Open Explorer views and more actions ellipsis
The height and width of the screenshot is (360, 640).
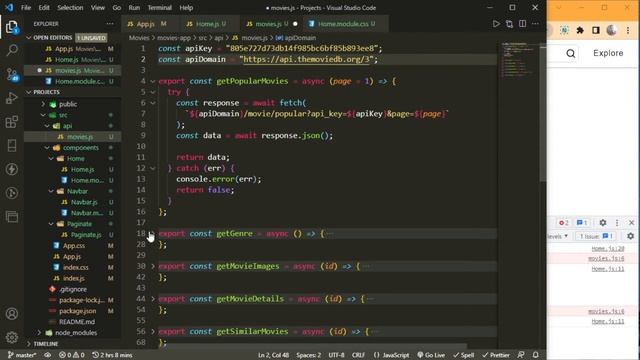pos(110,24)
